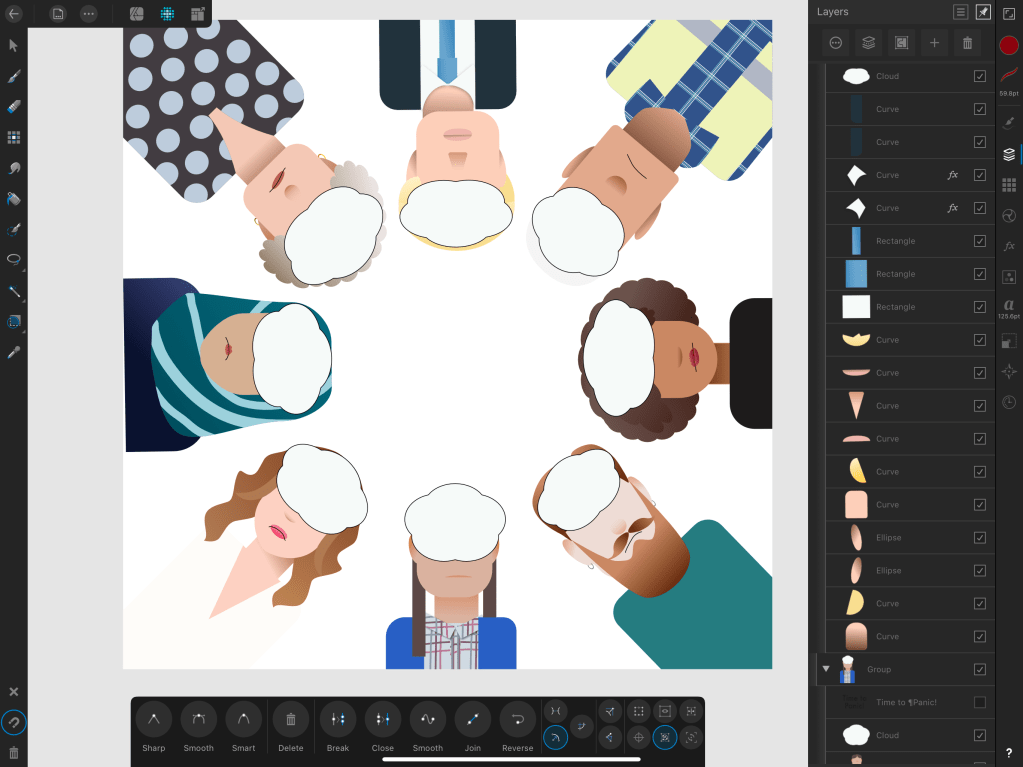
Task: Toggle the snapping magnet icon
Action: coord(14,721)
